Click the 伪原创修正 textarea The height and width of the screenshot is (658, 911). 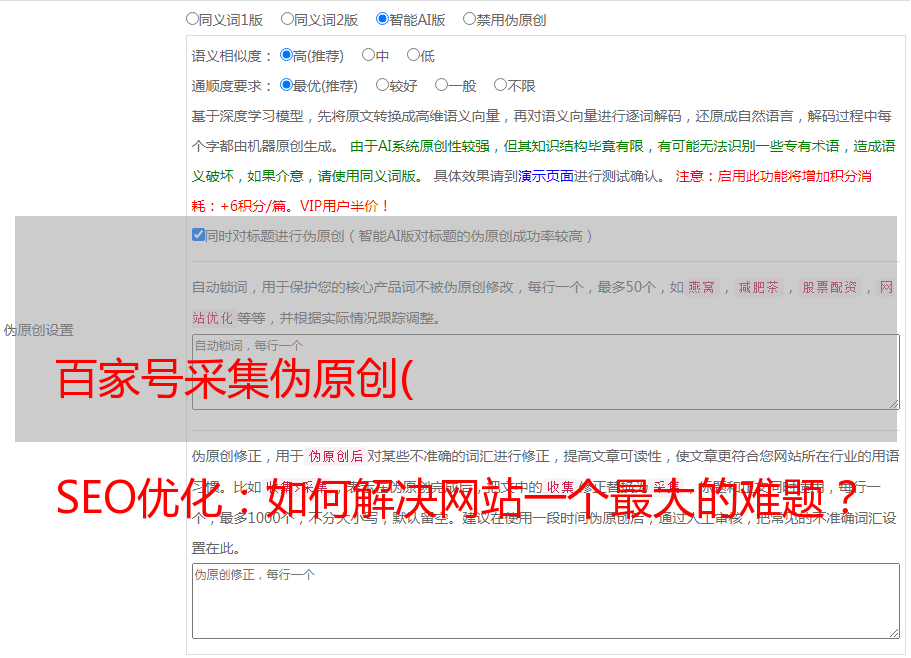[546, 601]
